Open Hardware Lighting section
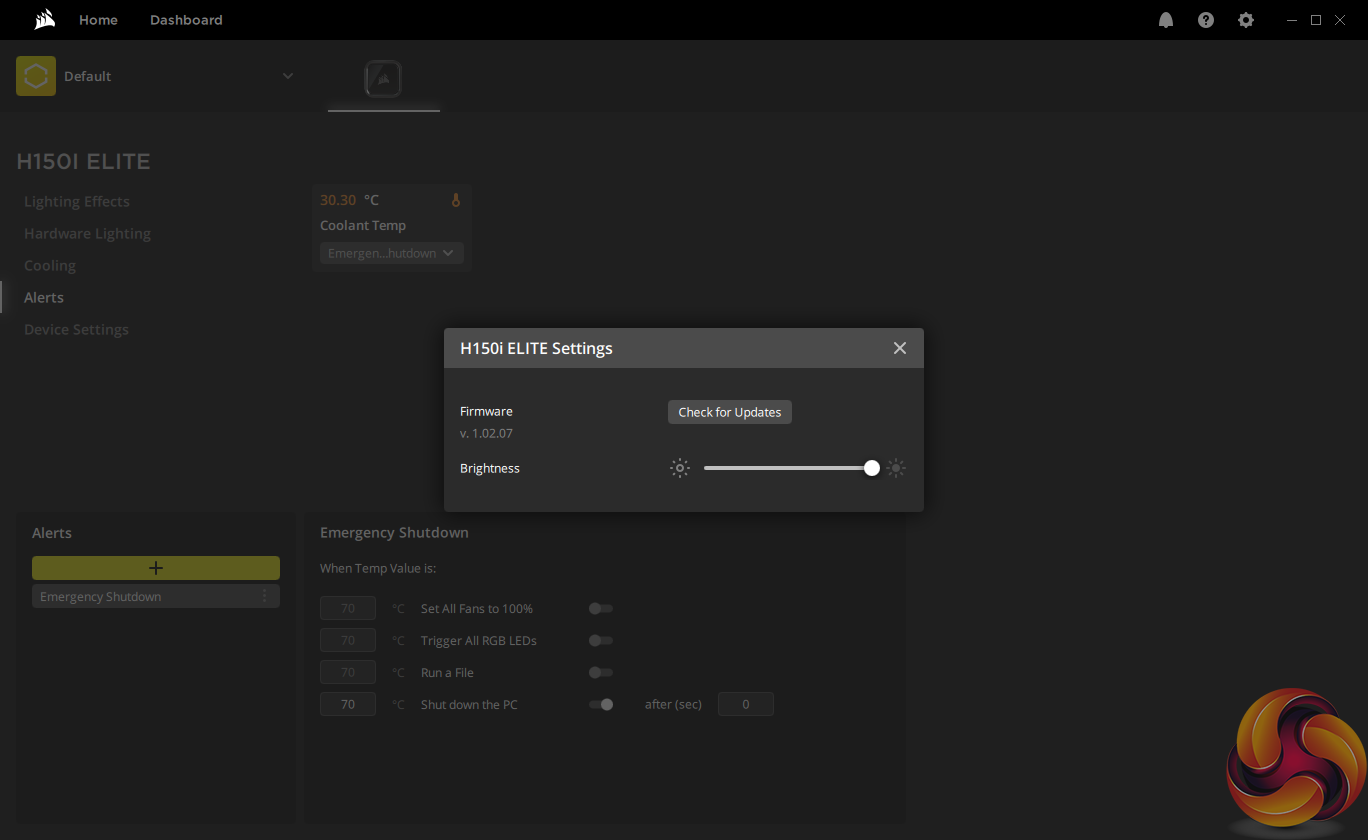The height and width of the screenshot is (840, 1368). click(87, 233)
